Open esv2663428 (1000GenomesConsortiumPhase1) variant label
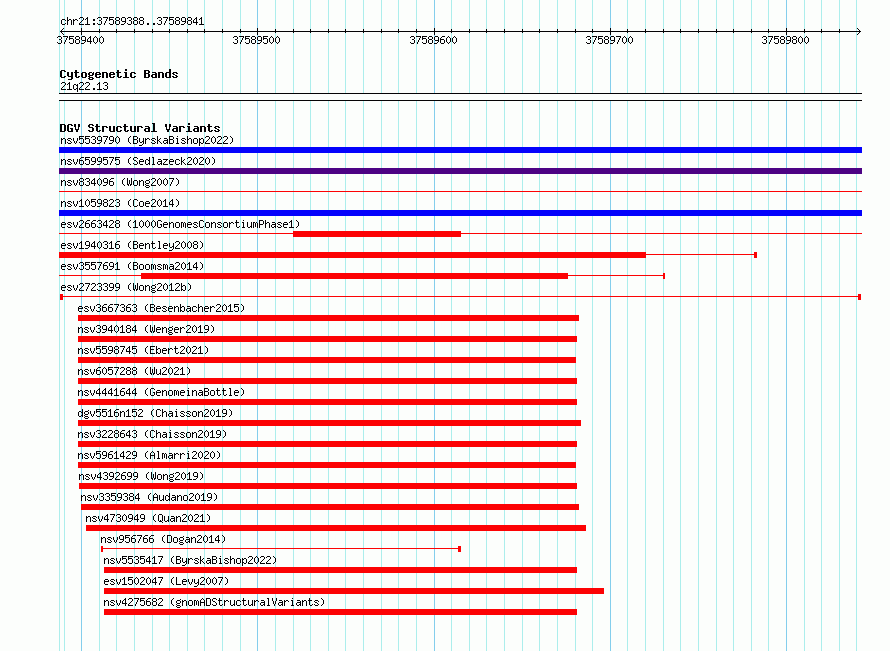The width and height of the screenshot is (890, 651). point(180,224)
